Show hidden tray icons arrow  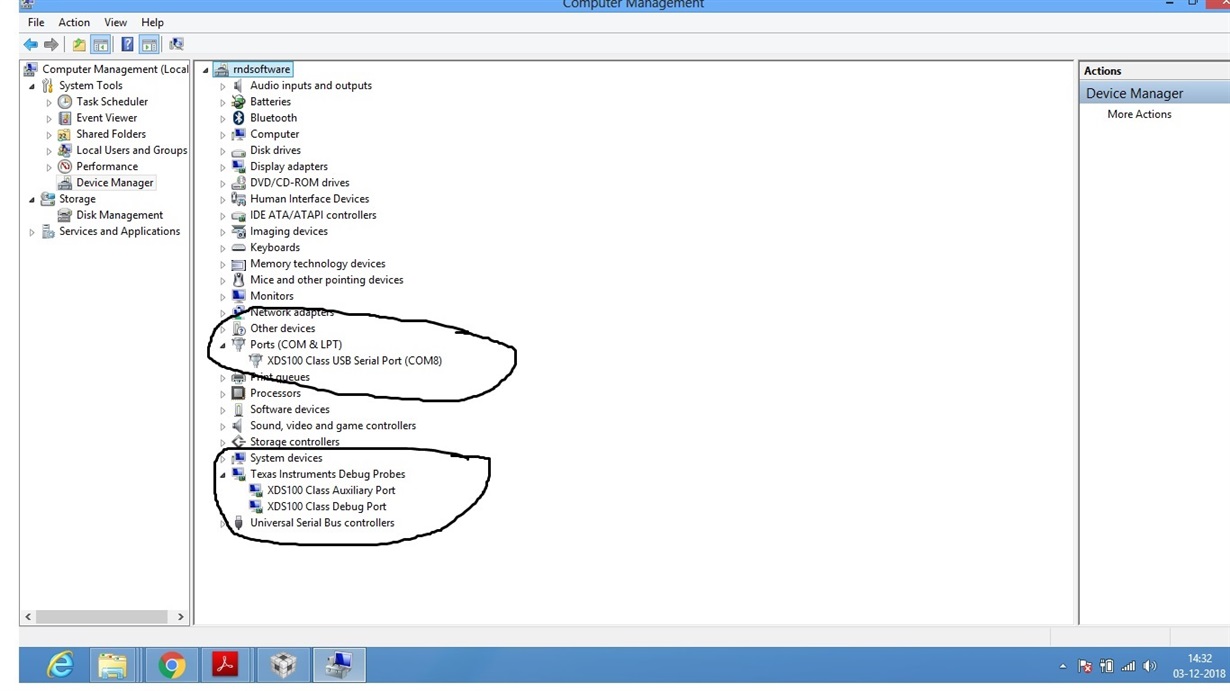1062,666
